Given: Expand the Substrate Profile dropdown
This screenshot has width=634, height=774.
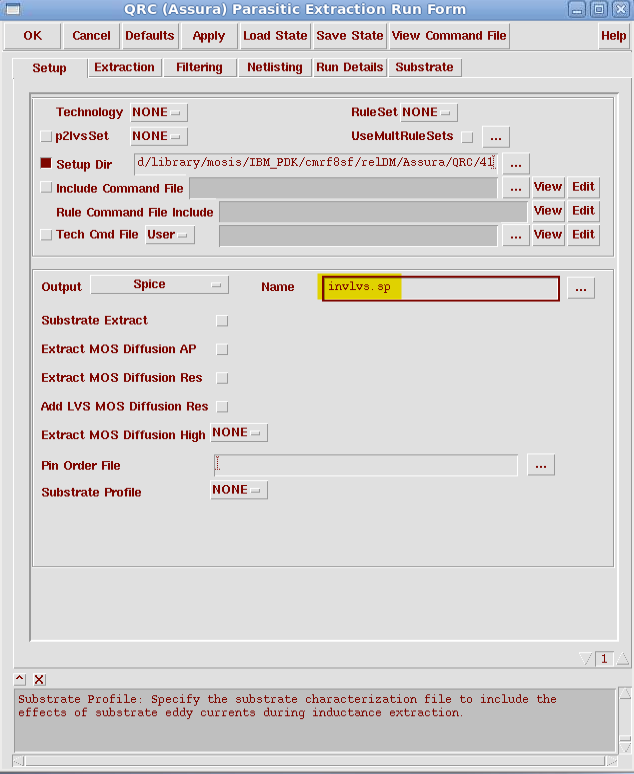Looking at the screenshot, I should click(x=238, y=490).
